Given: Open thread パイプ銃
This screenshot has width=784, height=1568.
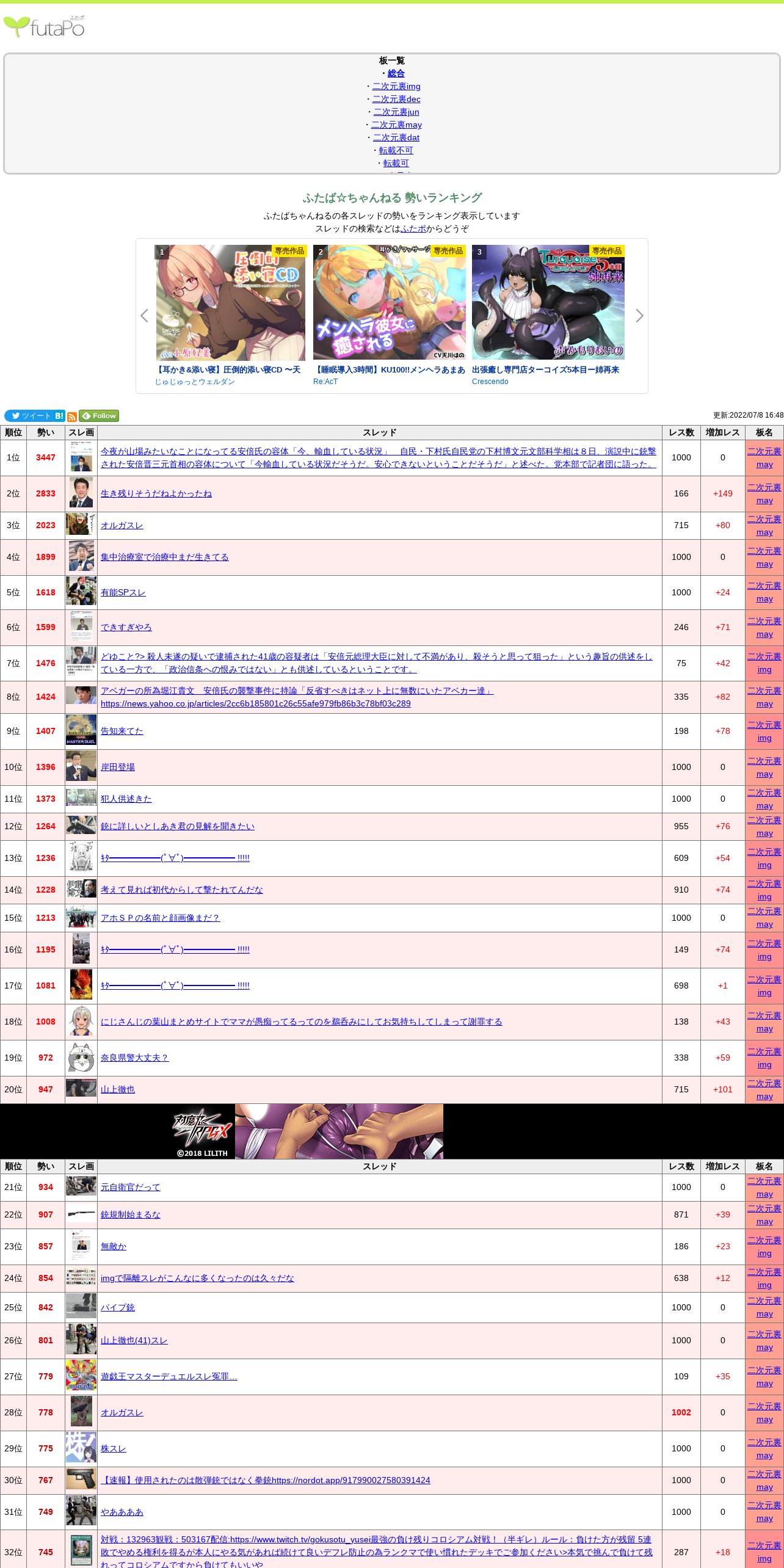Looking at the screenshot, I should click(x=118, y=1307).
